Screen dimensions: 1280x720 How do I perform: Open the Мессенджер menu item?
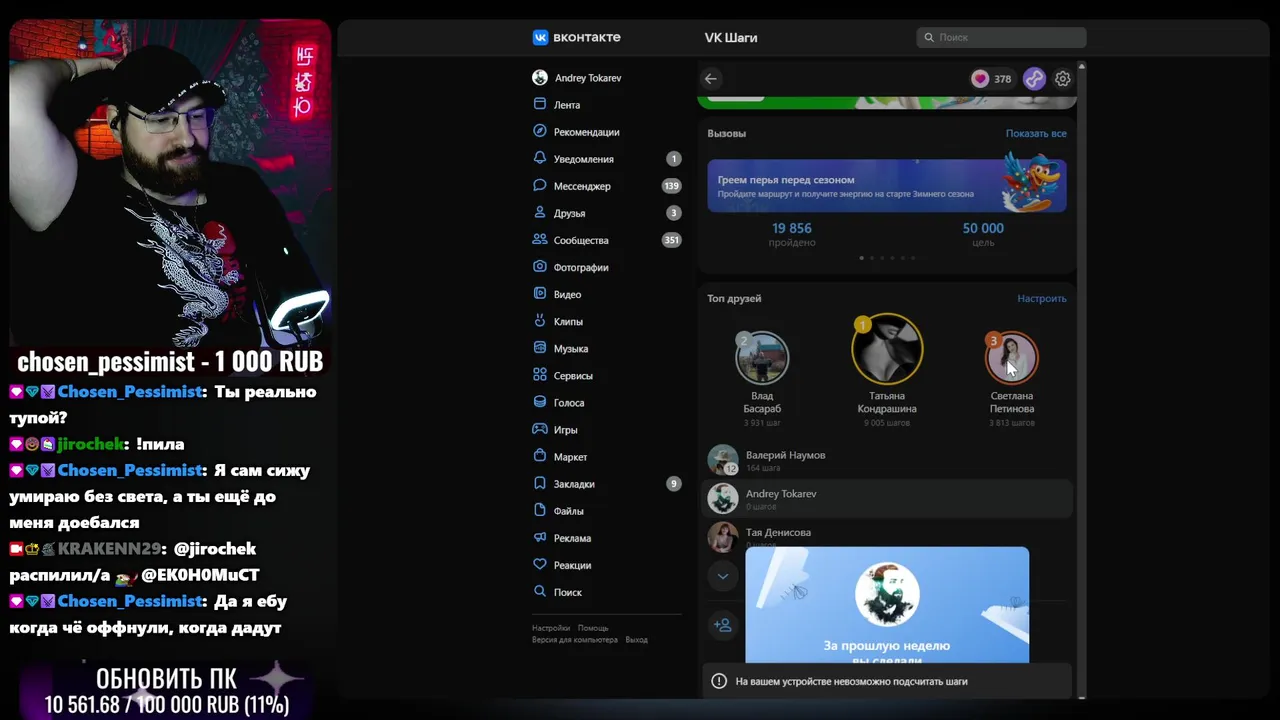point(606,186)
